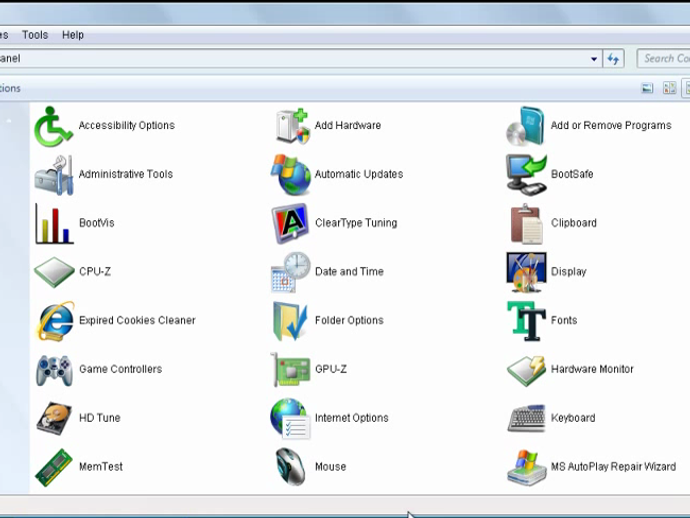Open the Hardware Monitor icon
Screen dimensions: 690x518
coord(526,371)
